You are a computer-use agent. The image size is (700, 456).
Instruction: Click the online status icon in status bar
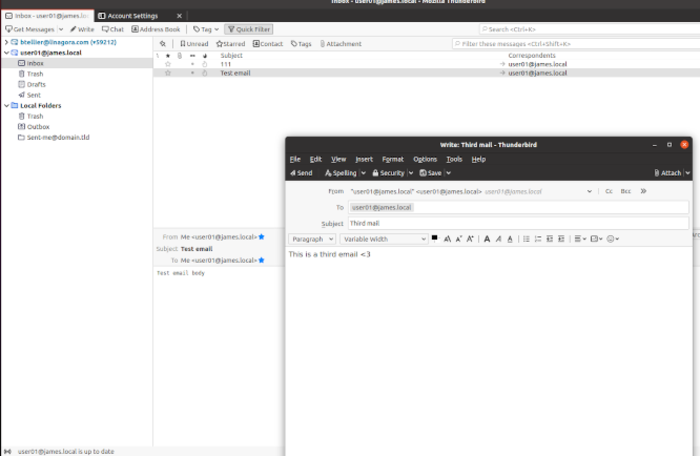(x=8, y=452)
